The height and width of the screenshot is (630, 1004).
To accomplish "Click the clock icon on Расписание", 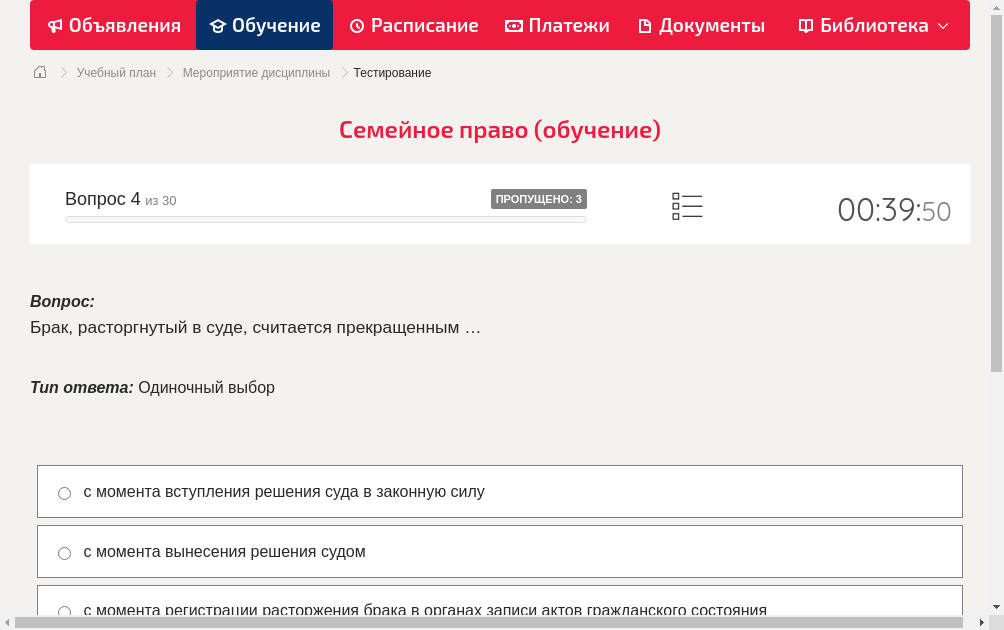I will (x=356, y=25).
